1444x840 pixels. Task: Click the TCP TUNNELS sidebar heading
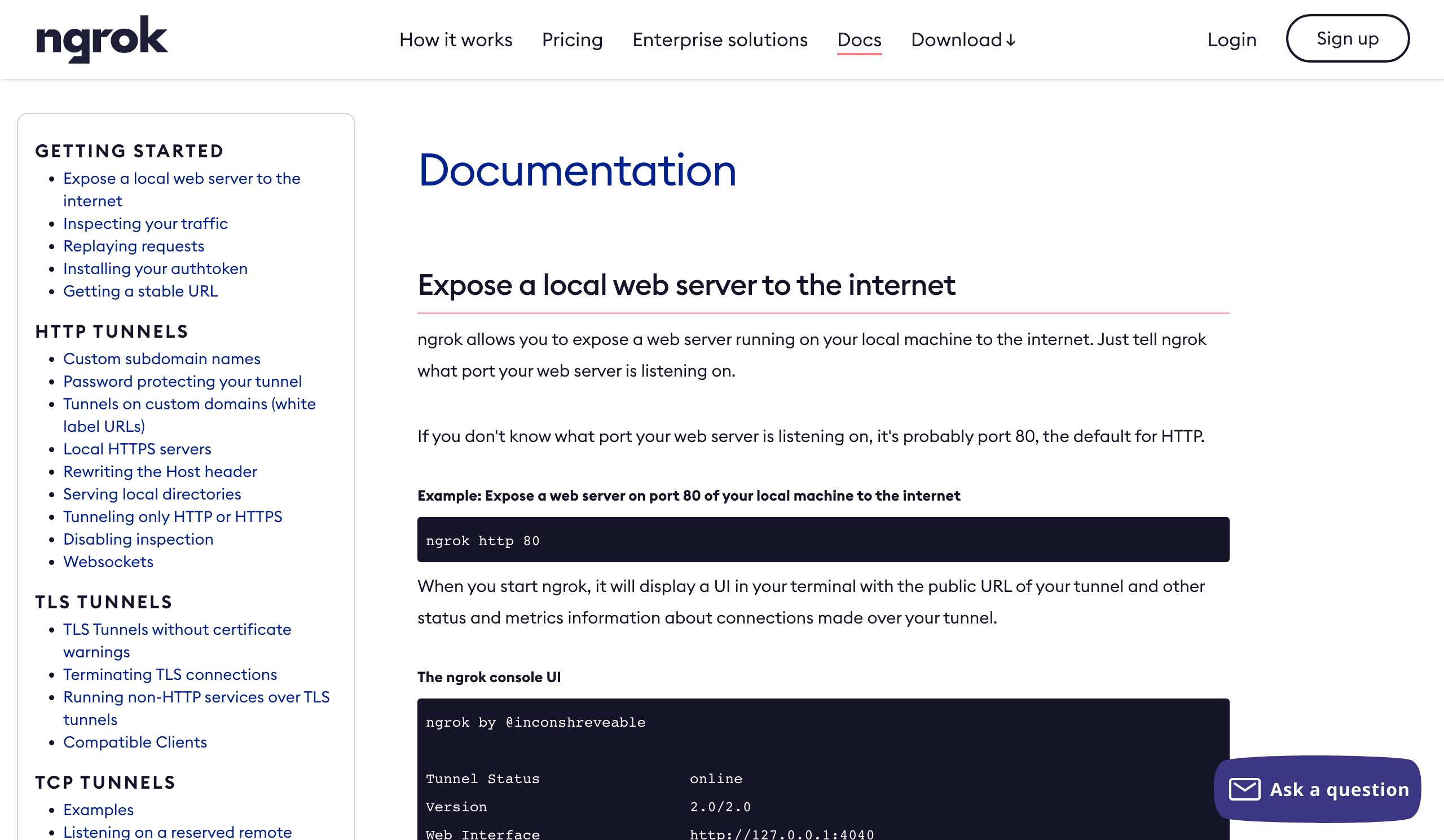click(105, 782)
